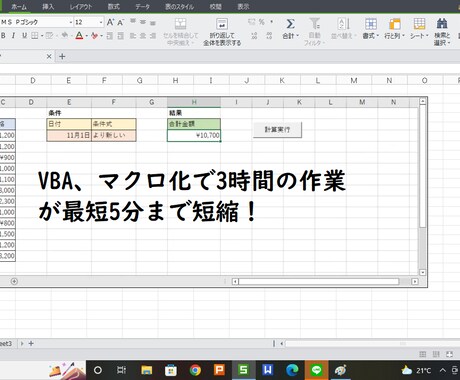
Task: Apply the percent number format
Action: point(262,22)
